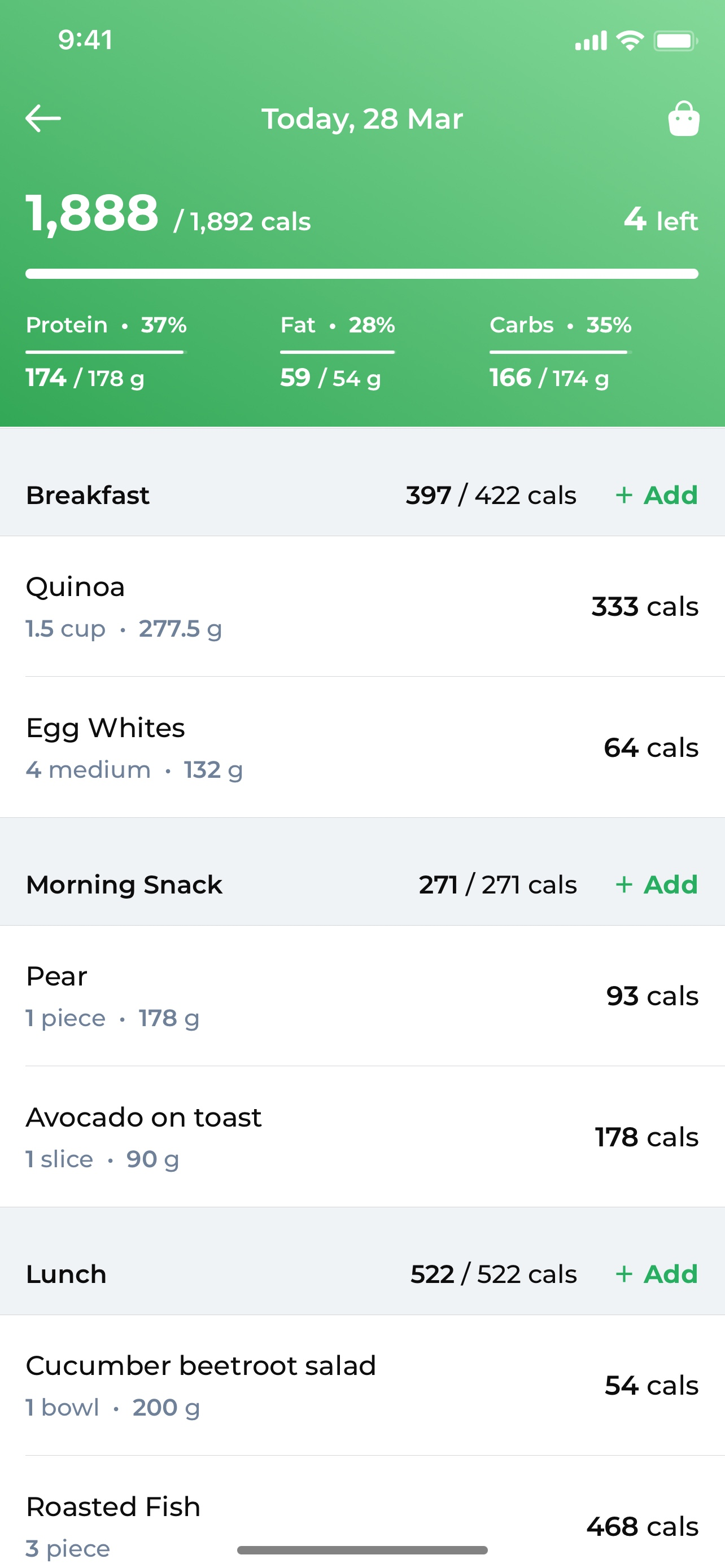Tap the Wi-Fi status icon
Viewport: 725px width, 1568px height.
[x=630, y=41]
